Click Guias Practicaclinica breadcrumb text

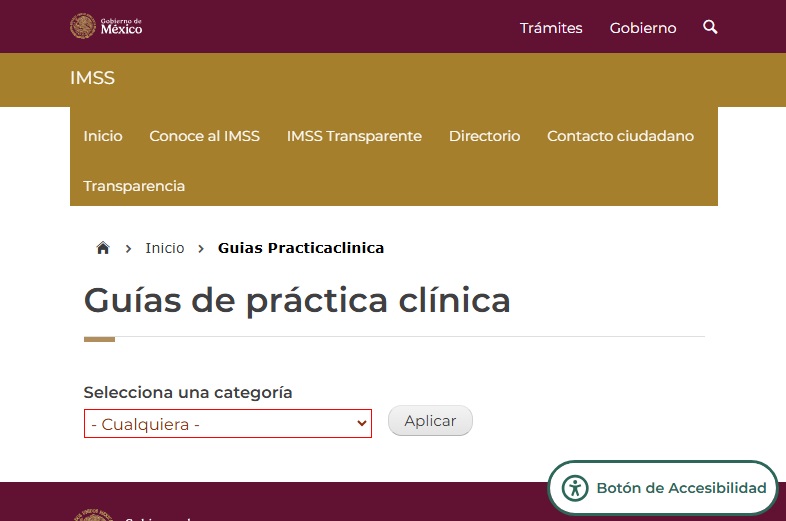(301, 248)
